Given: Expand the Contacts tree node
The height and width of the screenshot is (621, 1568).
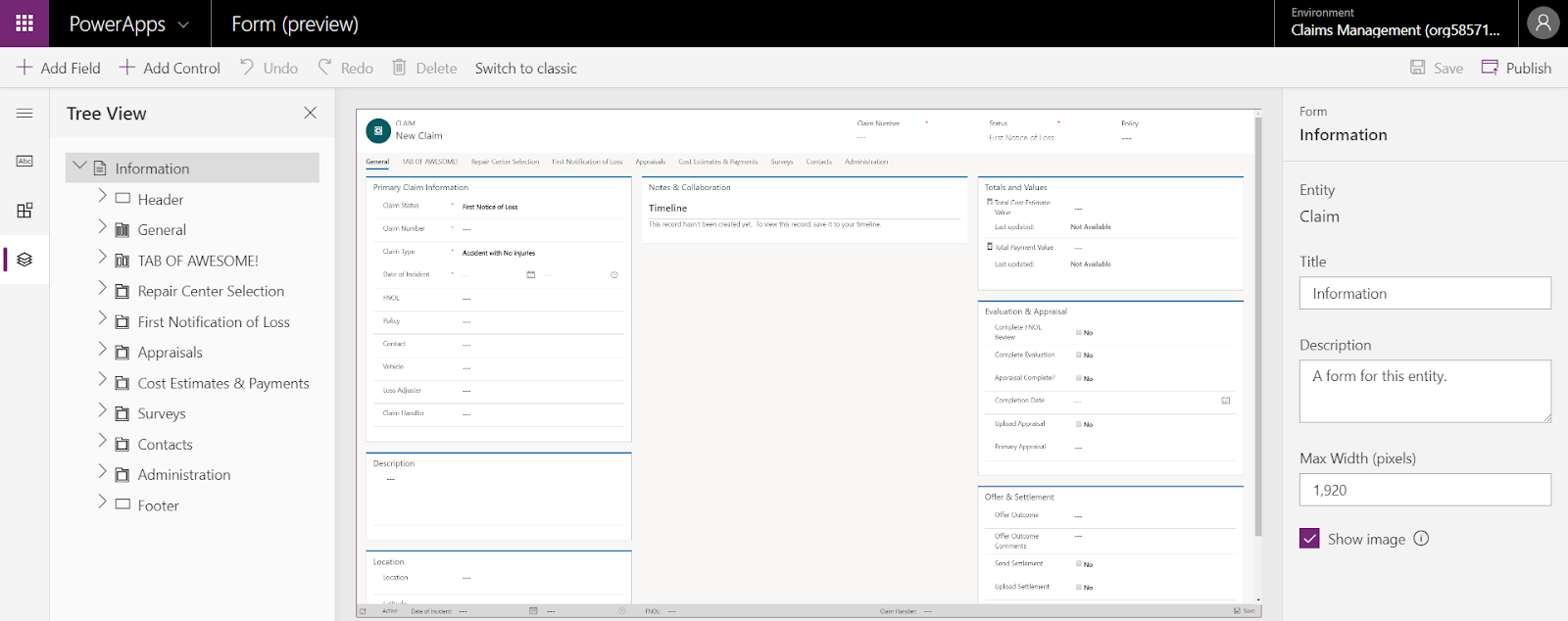Looking at the screenshot, I should click(x=102, y=441).
